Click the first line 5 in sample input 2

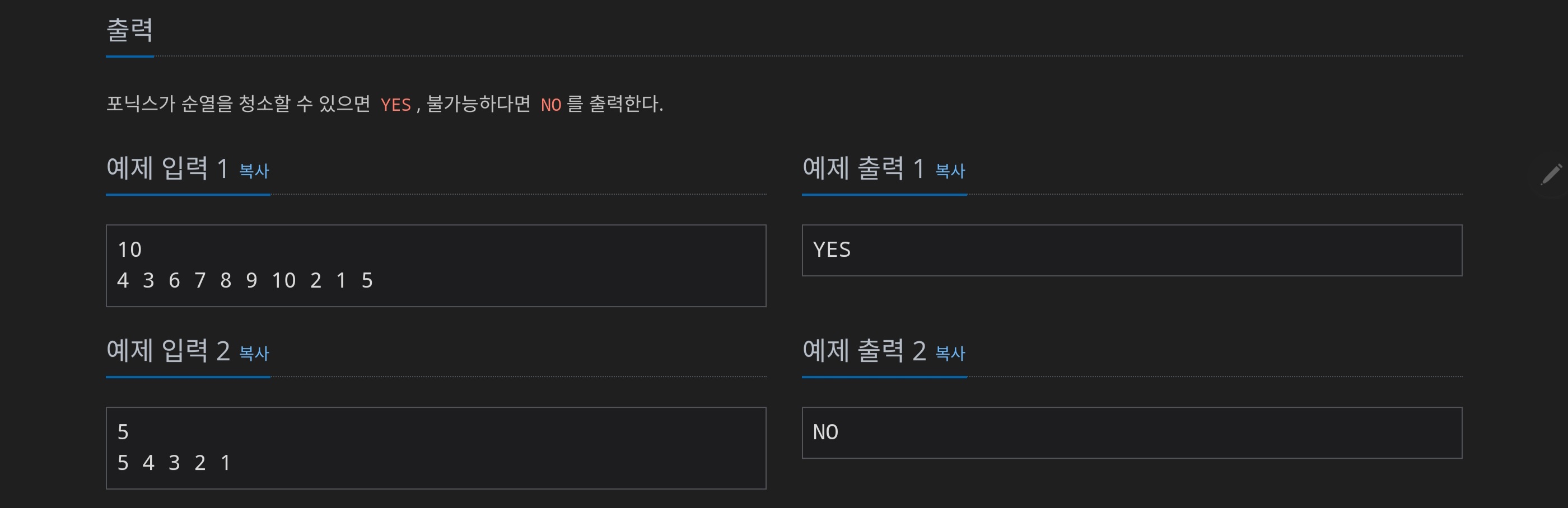tap(123, 432)
